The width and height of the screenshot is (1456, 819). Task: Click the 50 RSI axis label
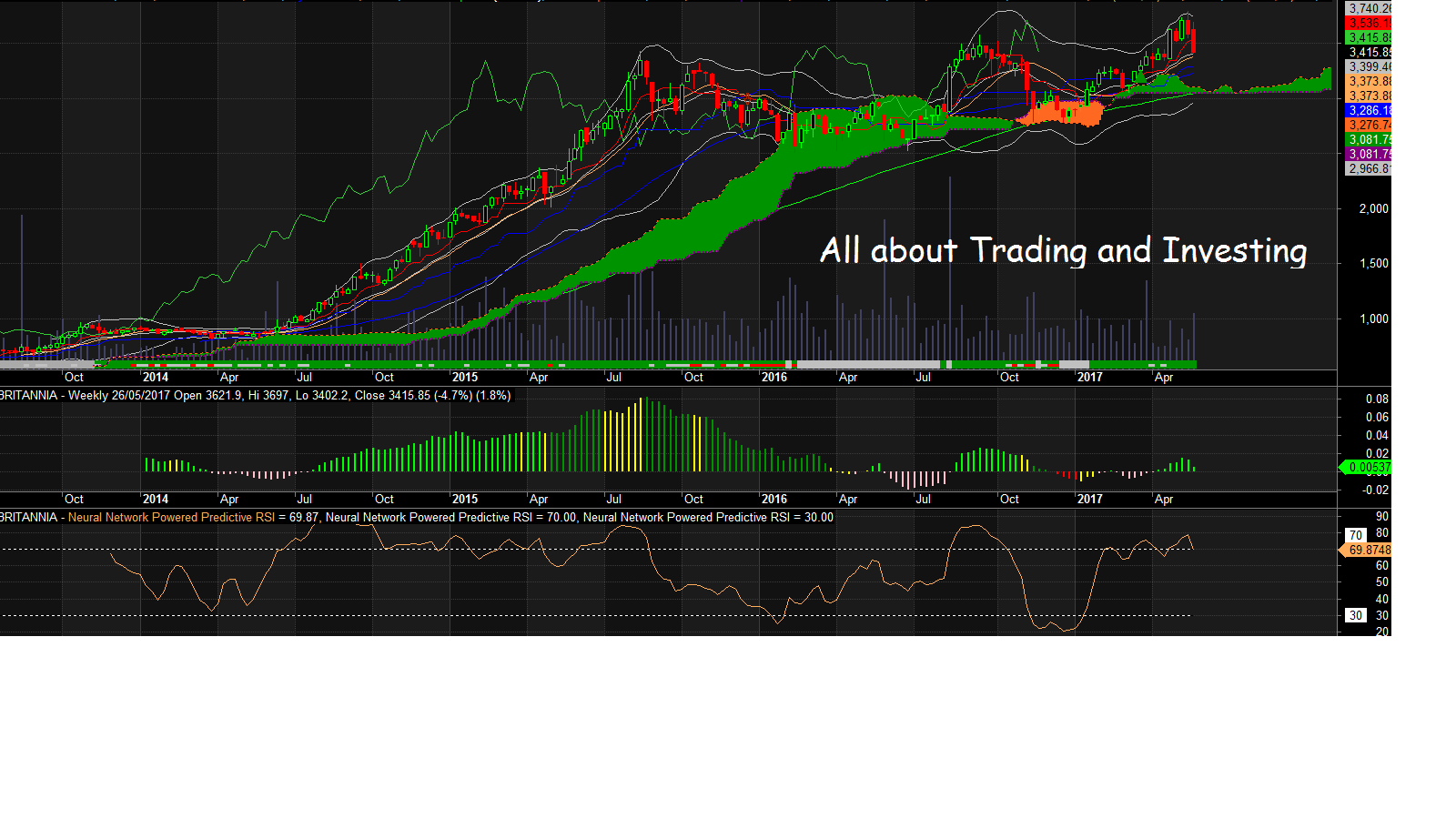tap(1382, 582)
